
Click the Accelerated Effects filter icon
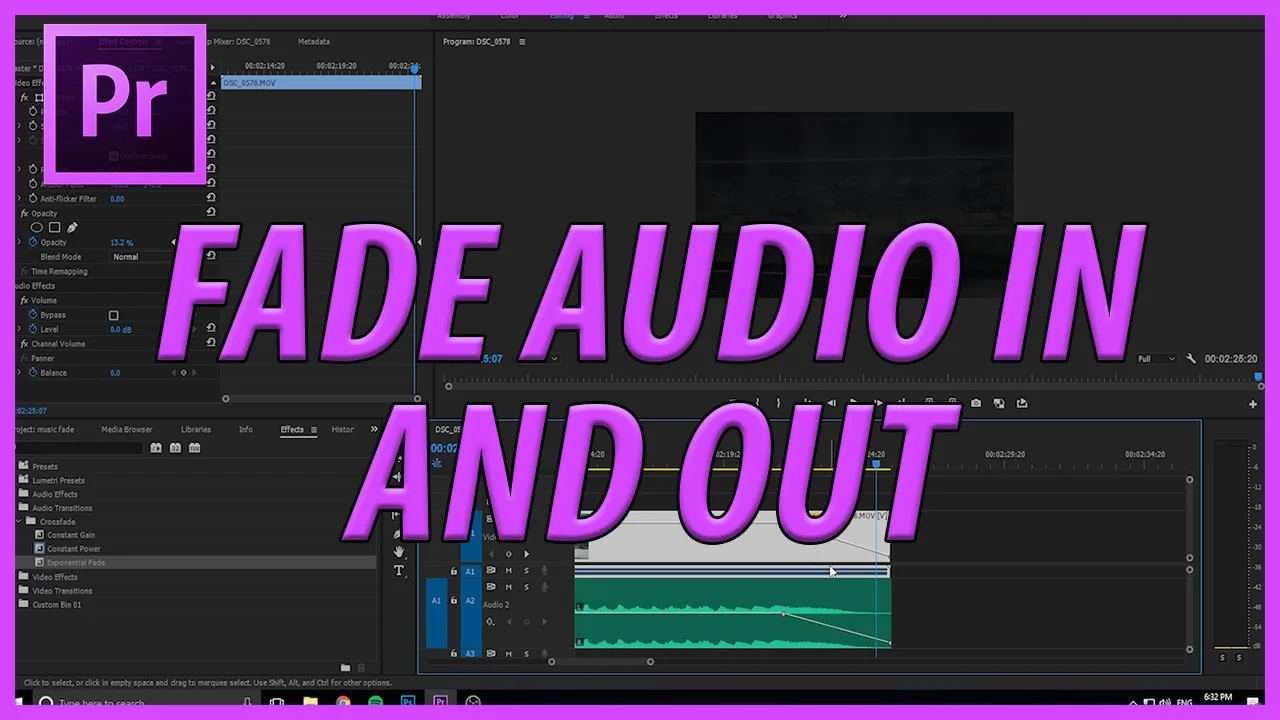156,447
